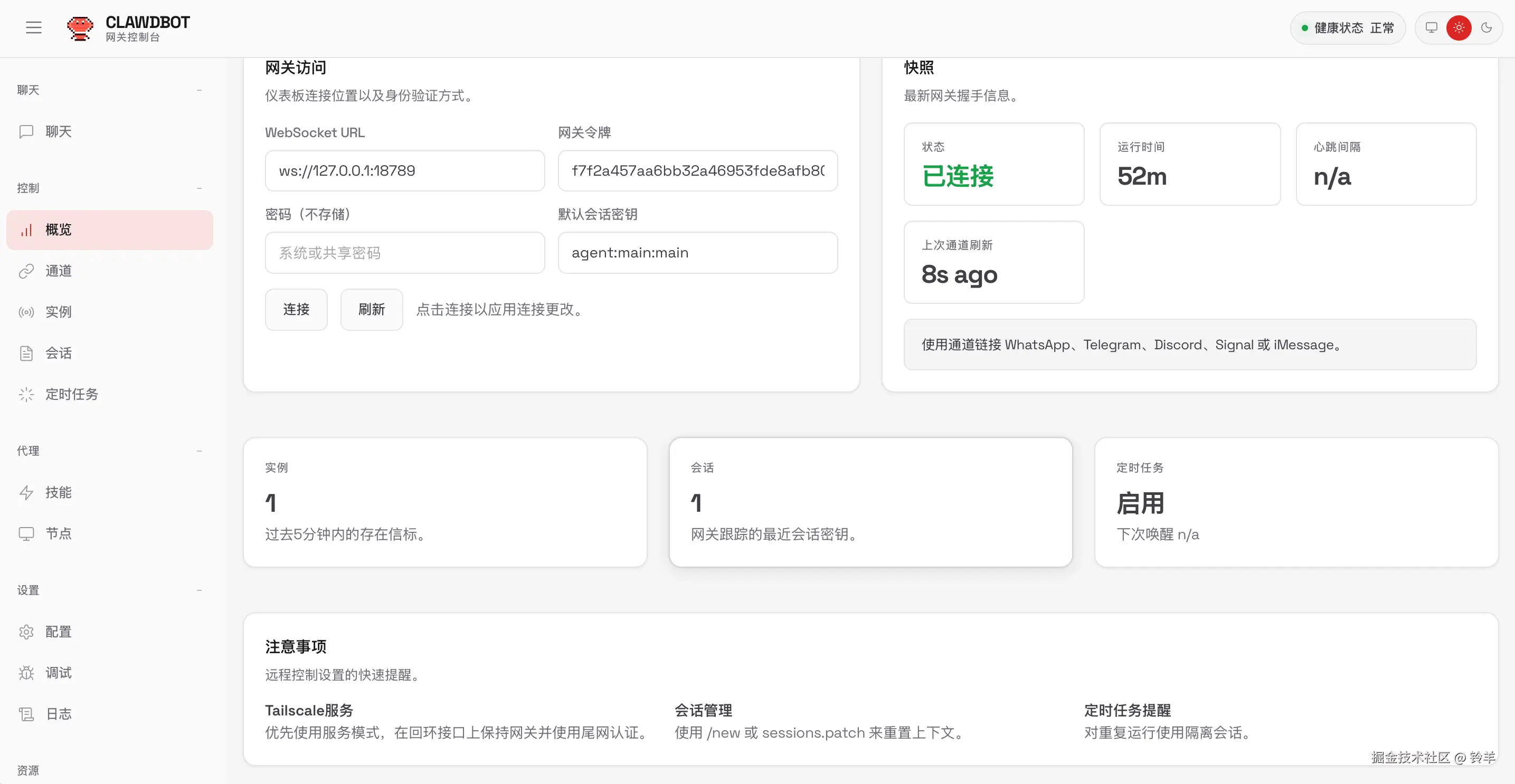Image resolution: width=1515 pixels, height=784 pixels.
Task: Open the 节点 nodes monitor icon
Action: (26, 533)
